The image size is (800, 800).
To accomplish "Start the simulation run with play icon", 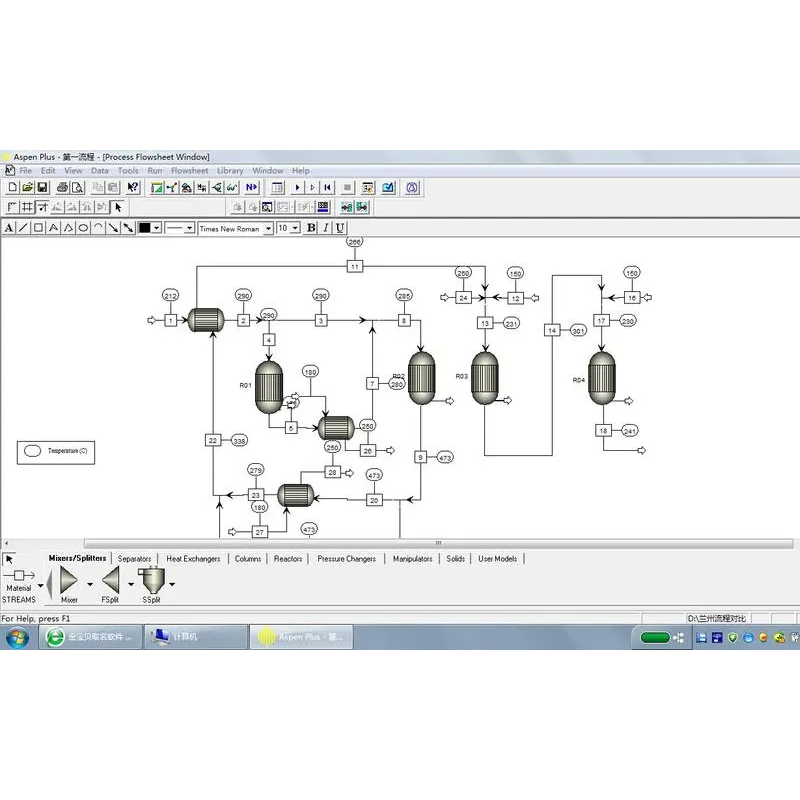I will pos(297,187).
